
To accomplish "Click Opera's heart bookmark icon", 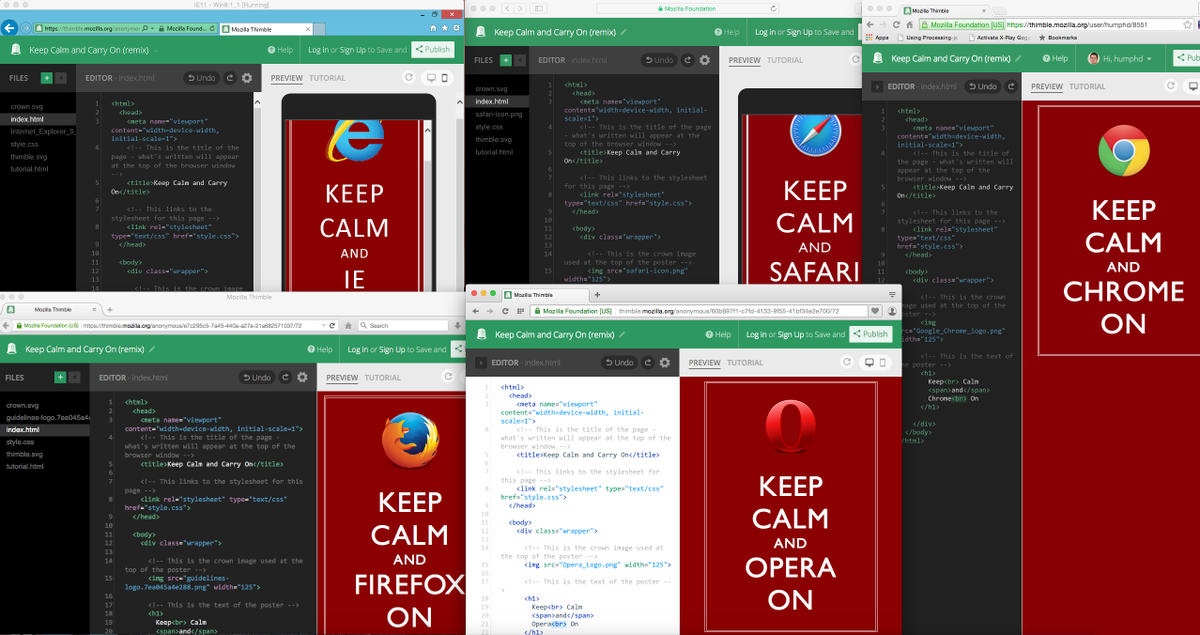I will tap(875, 311).
